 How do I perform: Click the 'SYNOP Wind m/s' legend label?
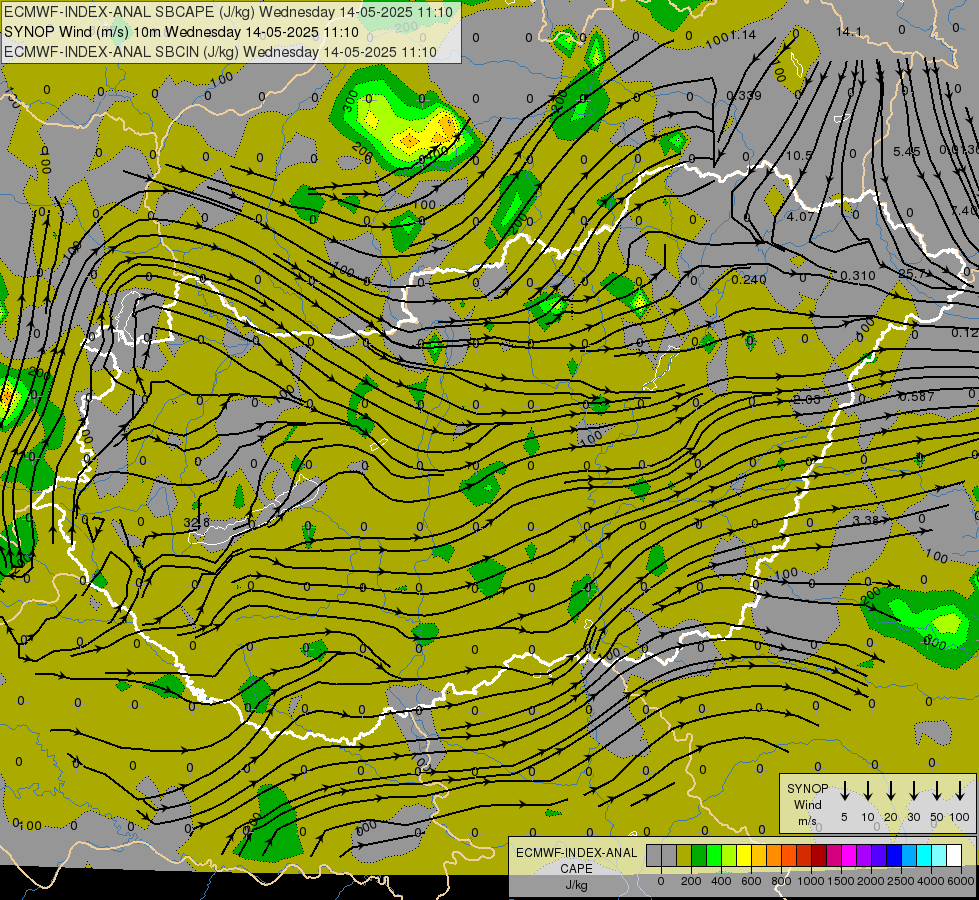[x=807, y=804]
